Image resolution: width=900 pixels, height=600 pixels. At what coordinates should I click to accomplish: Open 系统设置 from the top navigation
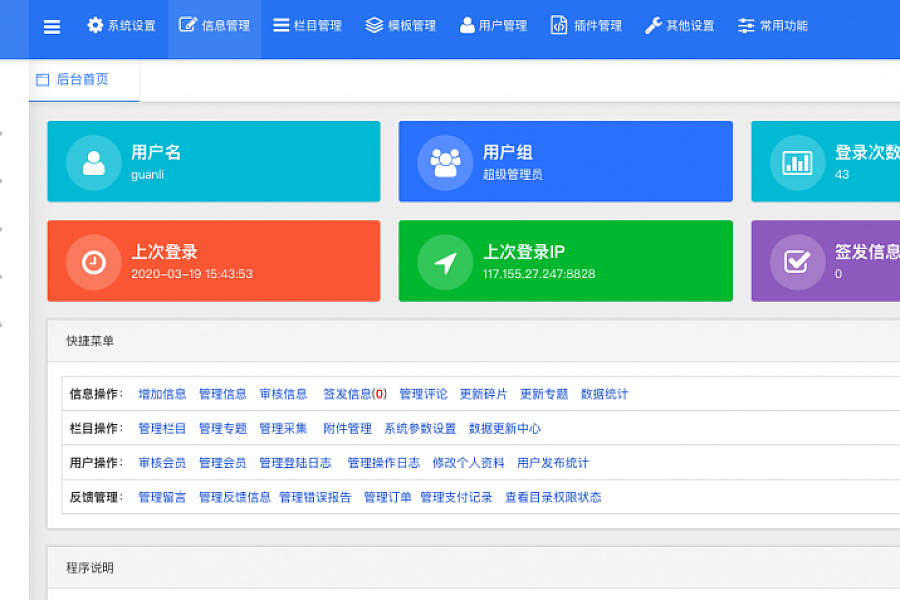(122, 26)
